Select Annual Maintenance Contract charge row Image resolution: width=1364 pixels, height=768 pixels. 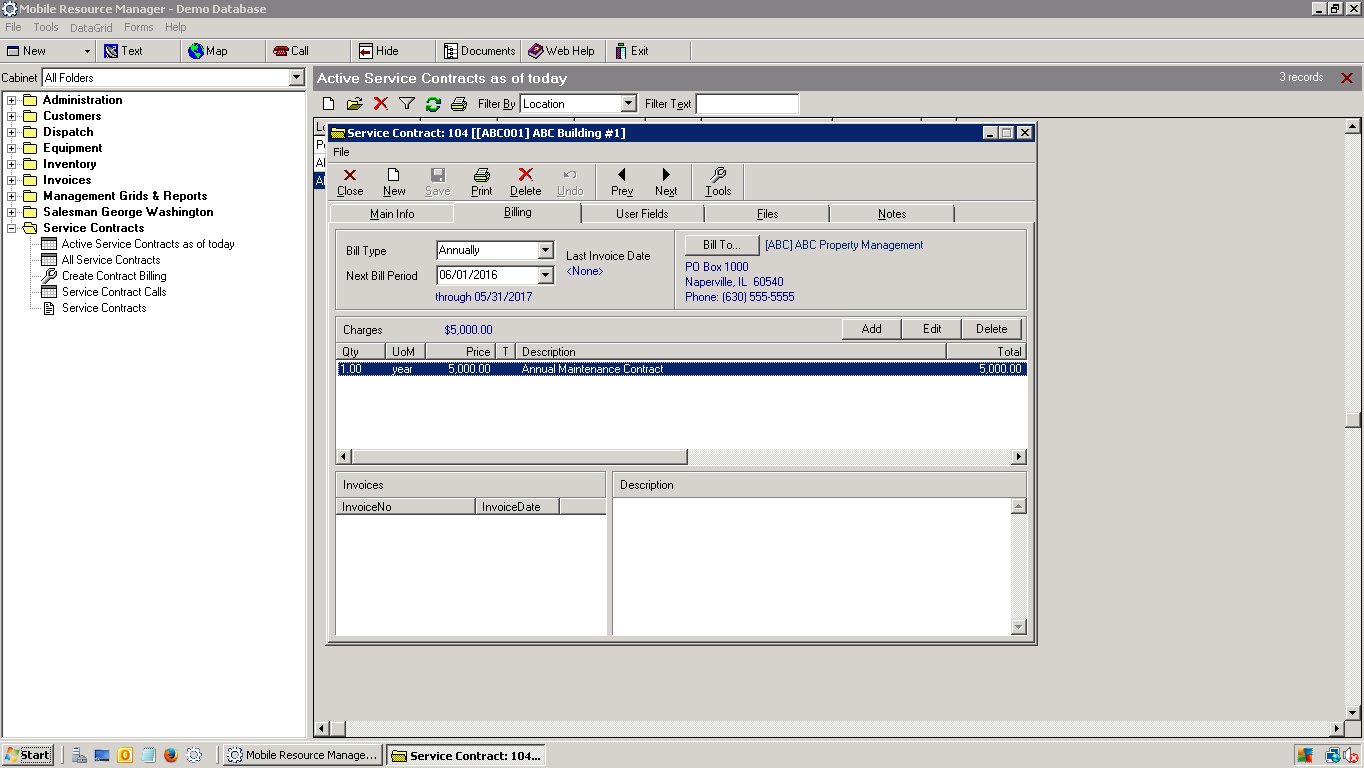681,369
